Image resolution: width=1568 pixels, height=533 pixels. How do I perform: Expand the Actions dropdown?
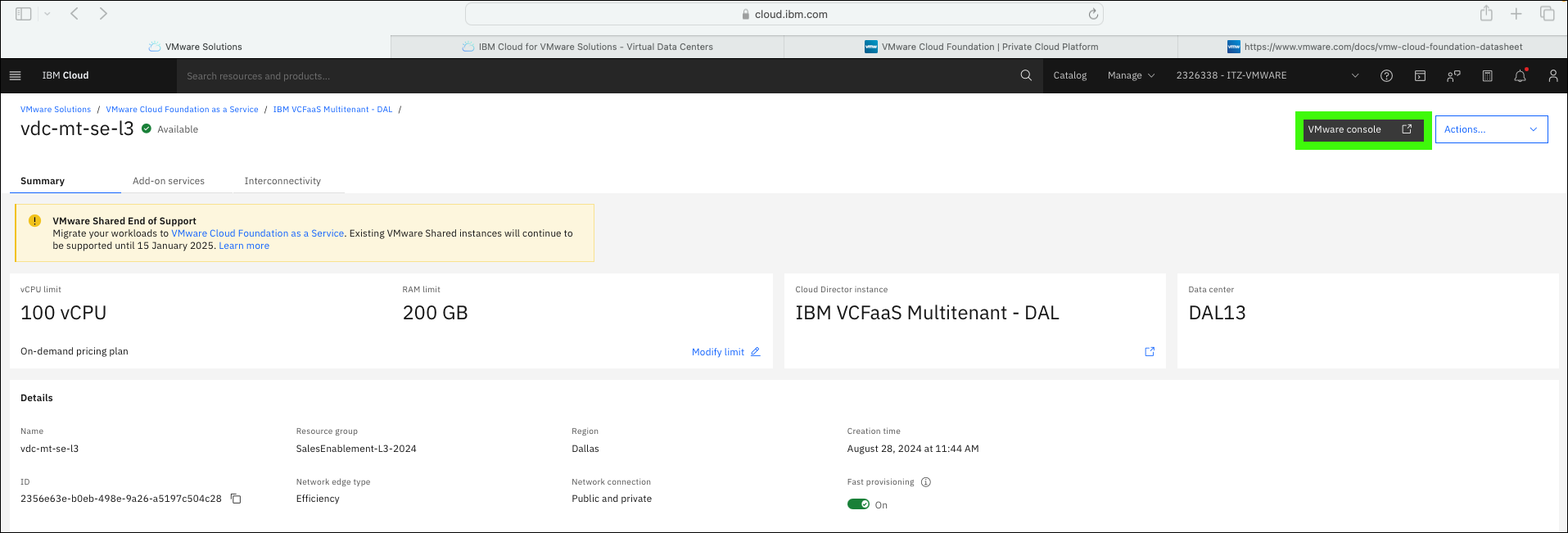point(1491,129)
